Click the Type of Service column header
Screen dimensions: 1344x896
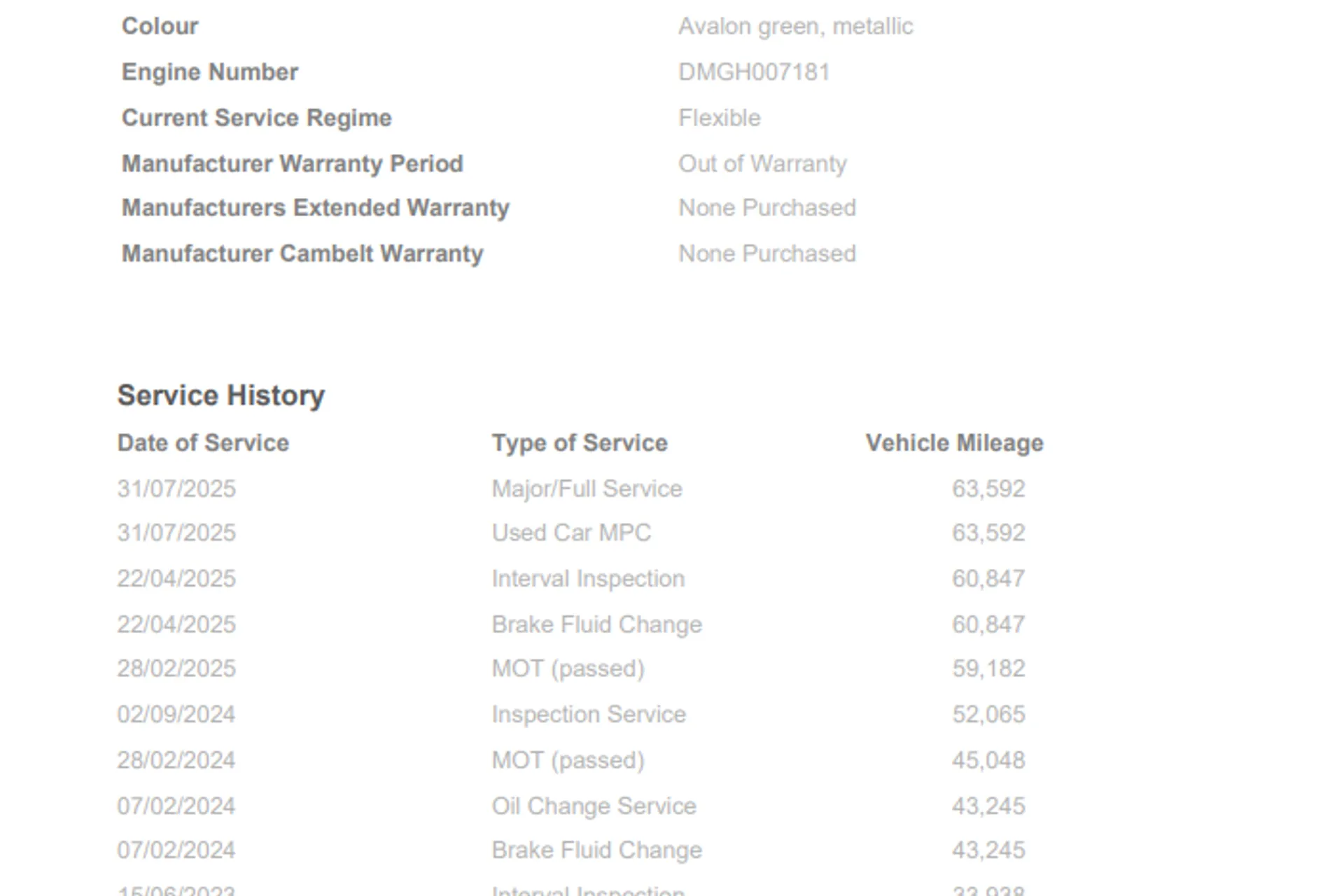[580, 443]
